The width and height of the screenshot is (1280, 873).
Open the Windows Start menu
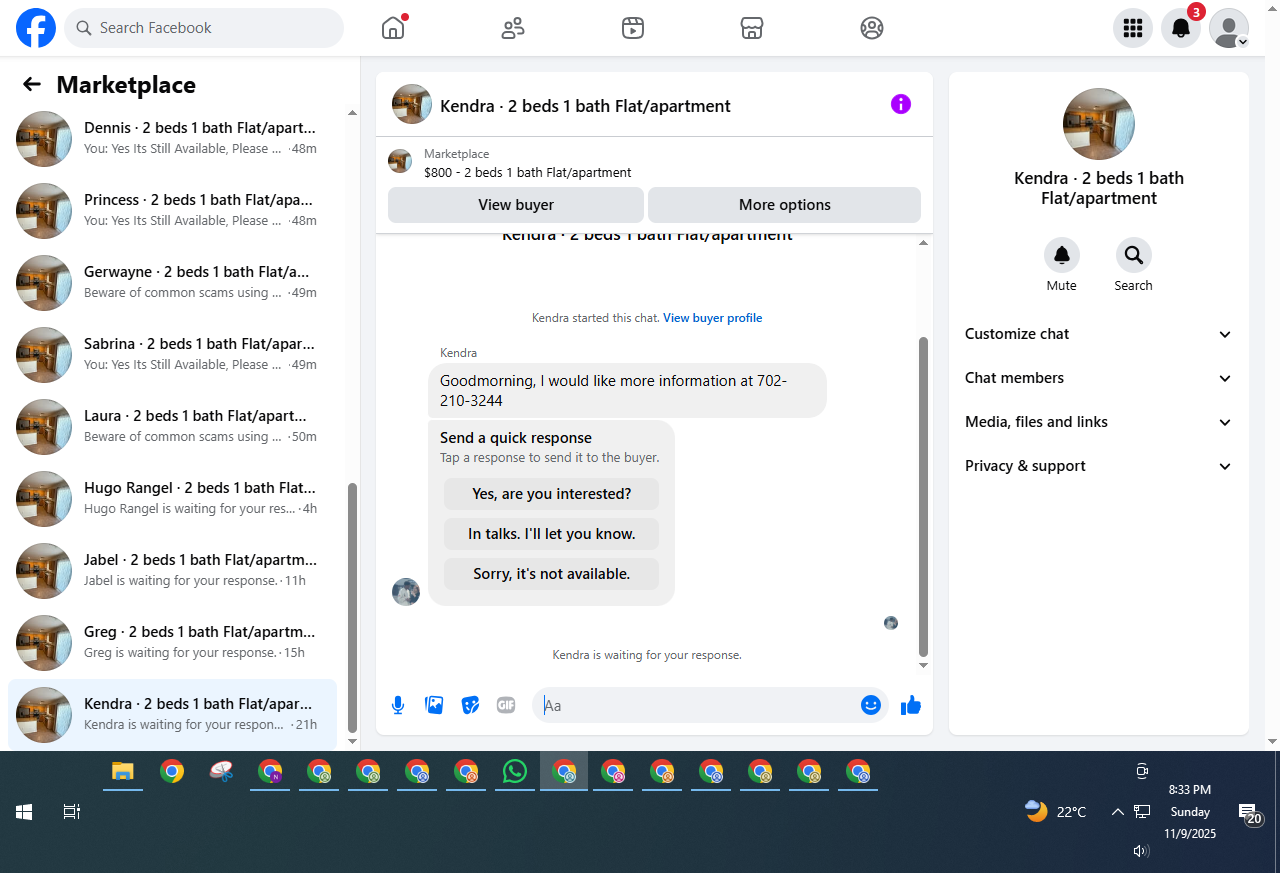pos(24,812)
